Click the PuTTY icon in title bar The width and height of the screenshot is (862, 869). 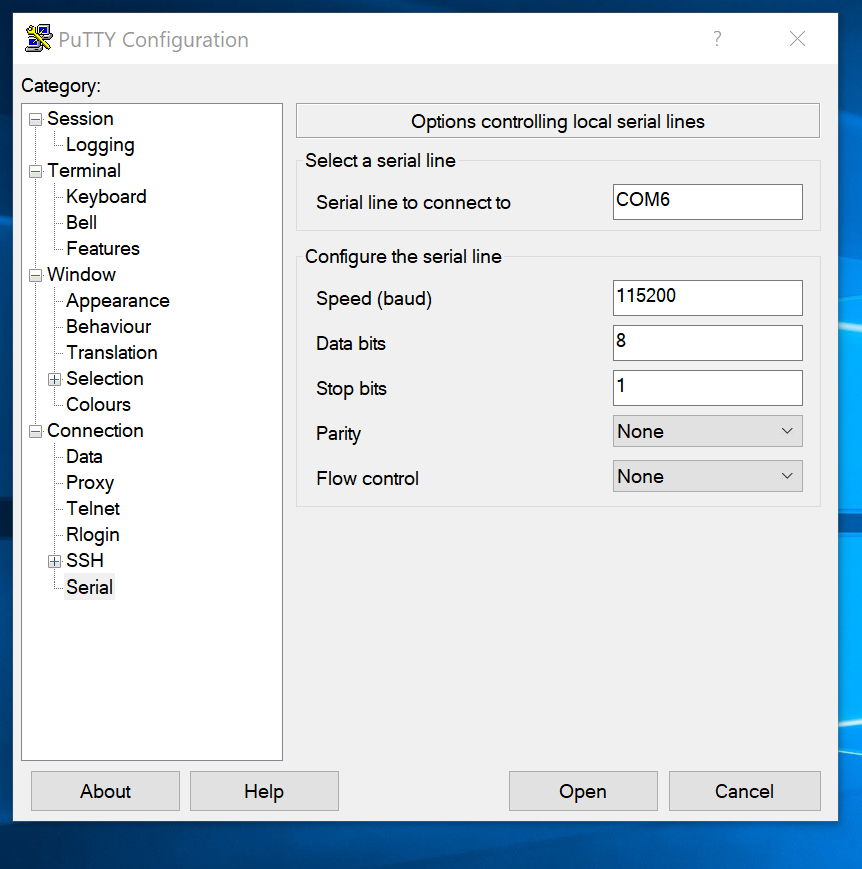[x=38, y=38]
